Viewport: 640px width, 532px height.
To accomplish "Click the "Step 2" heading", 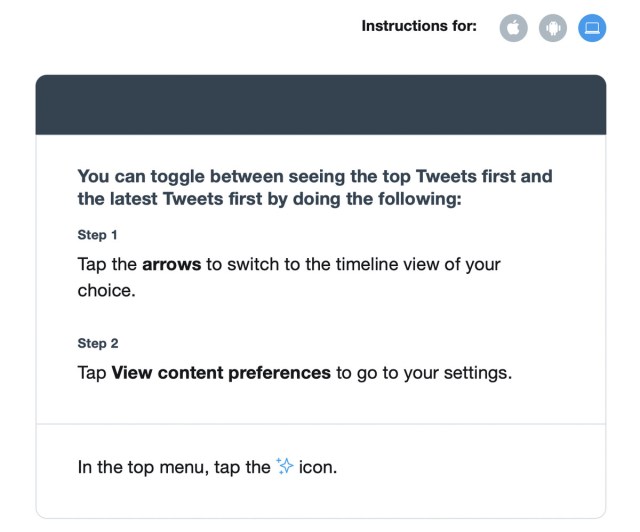I will tap(98, 343).
